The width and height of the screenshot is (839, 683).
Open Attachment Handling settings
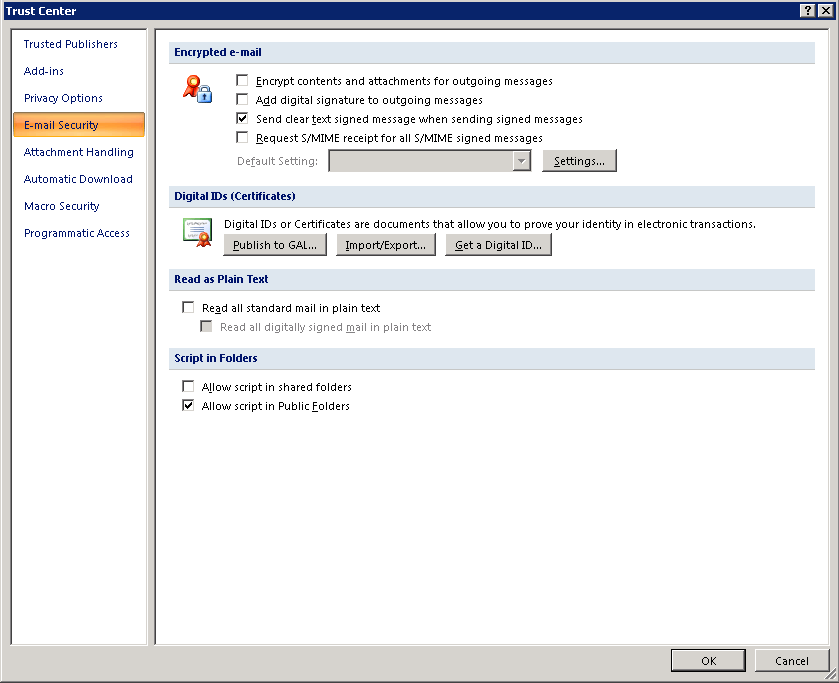coord(79,152)
